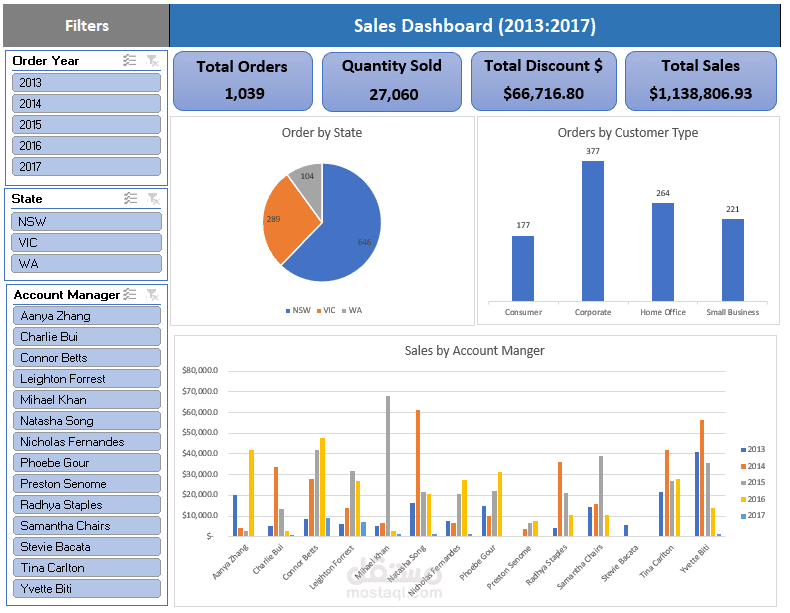Click the 2017 legend entry
The height and width of the screenshot is (613, 790).
point(753,515)
